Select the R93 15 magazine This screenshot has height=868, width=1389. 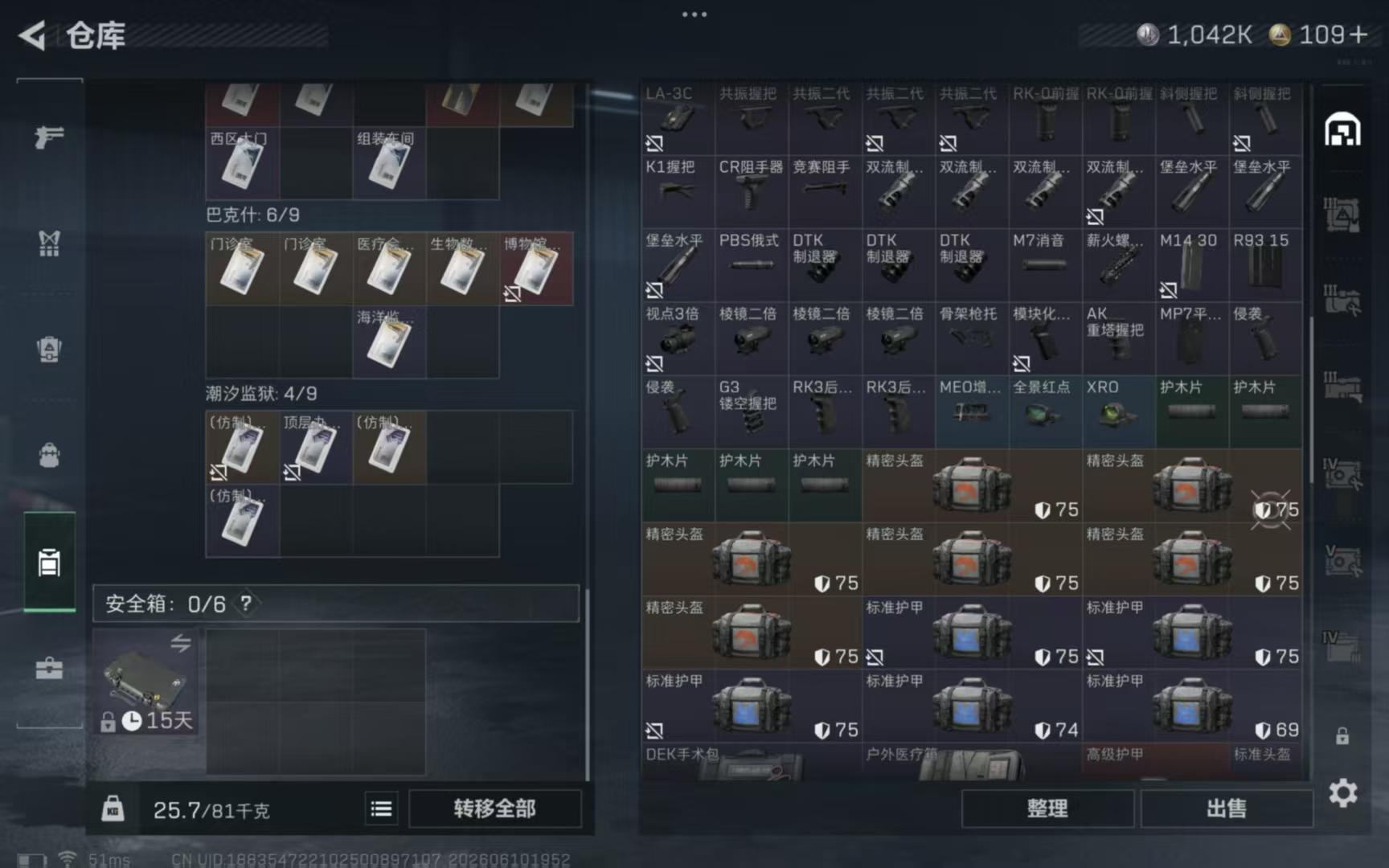pyautogui.click(x=1265, y=266)
